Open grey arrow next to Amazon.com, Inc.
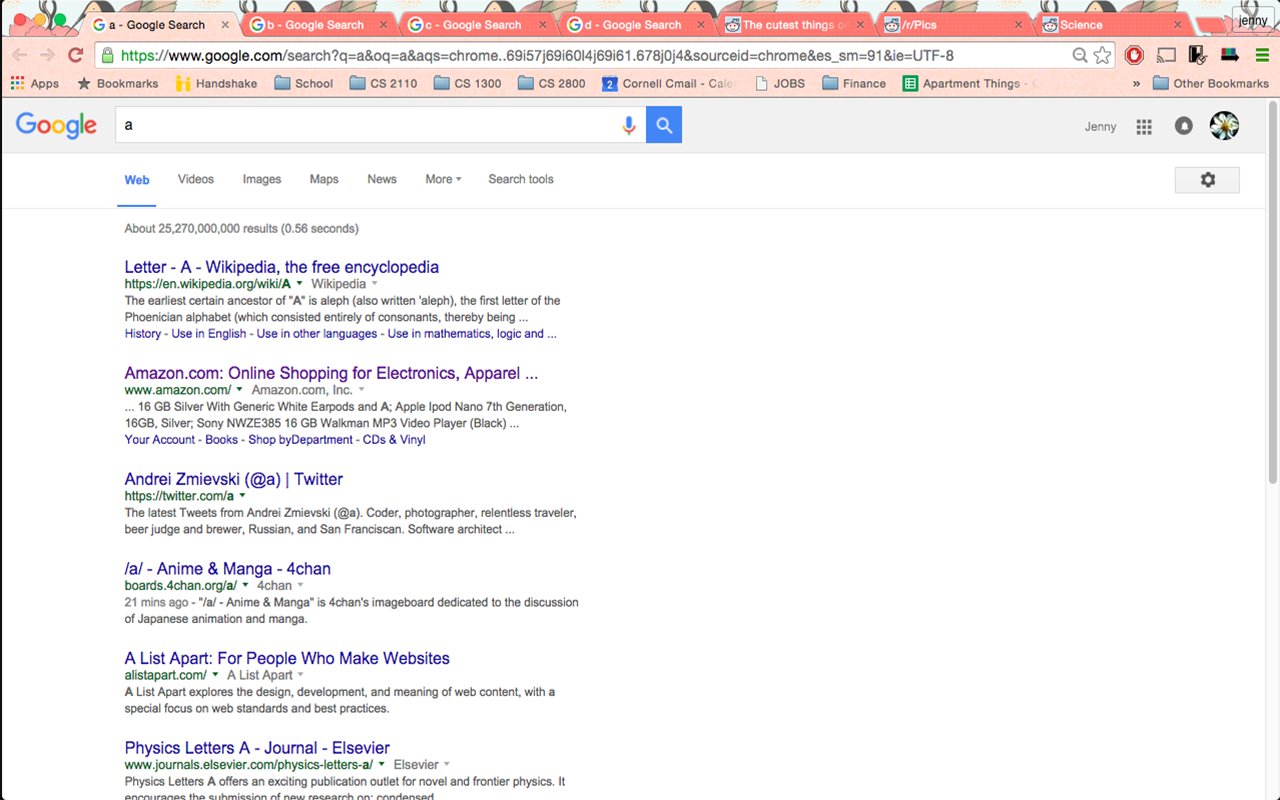This screenshot has width=1280, height=800. [x=361, y=390]
